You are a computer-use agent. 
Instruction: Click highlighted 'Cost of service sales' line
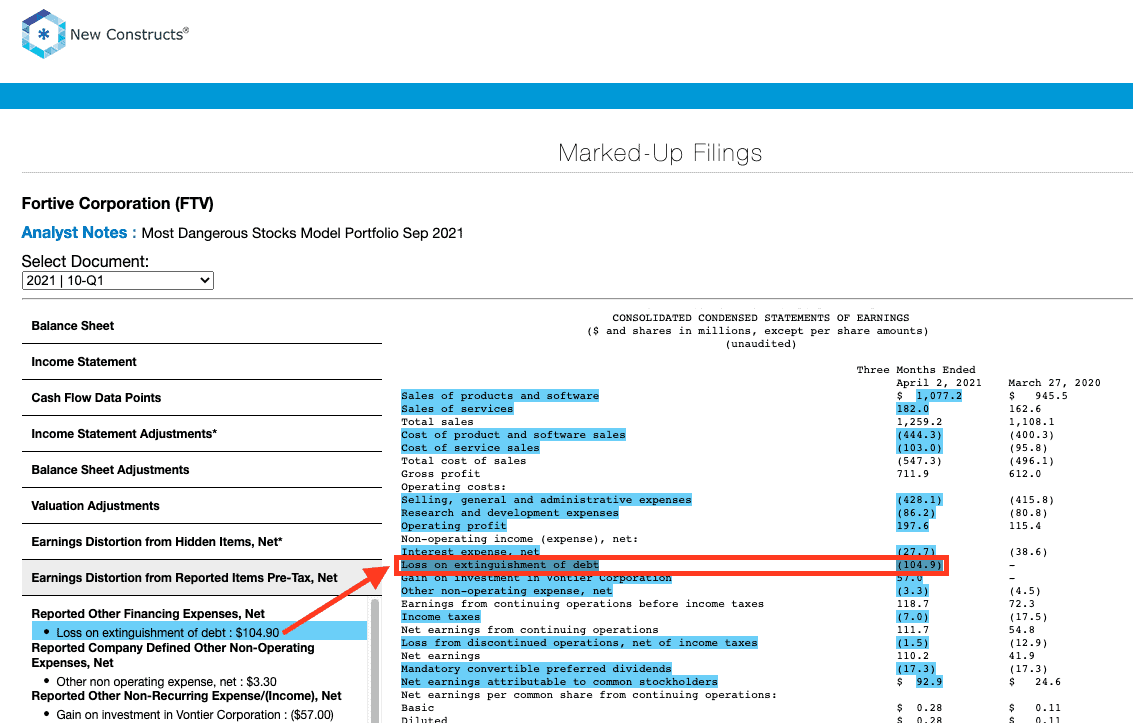click(470, 448)
